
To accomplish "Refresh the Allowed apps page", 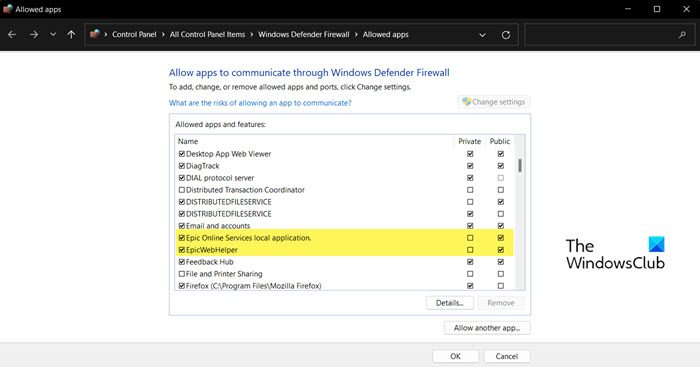I will pyautogui.click(x=506, y=35).
